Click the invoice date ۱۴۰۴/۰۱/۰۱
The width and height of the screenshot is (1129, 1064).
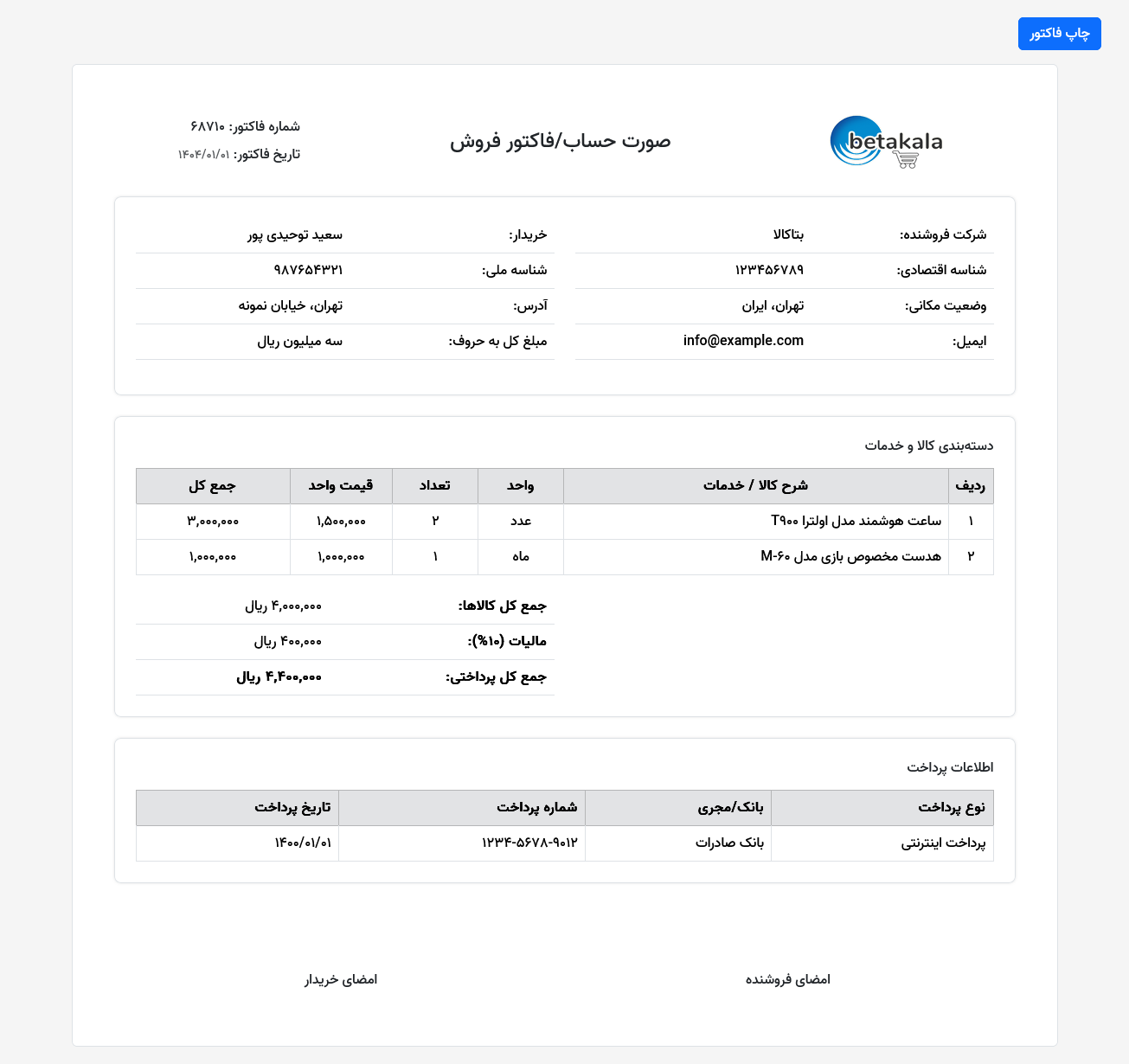(x=204, y=154)
